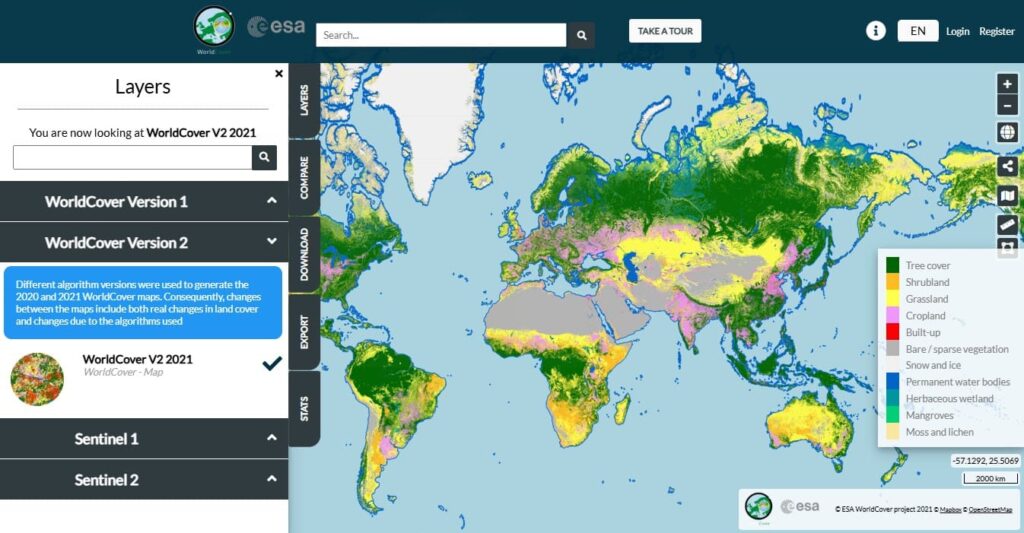Viewport: 1024px width, 533px height.
Task: Click the blue algorithm versions notice
Action: click(143, 302)
